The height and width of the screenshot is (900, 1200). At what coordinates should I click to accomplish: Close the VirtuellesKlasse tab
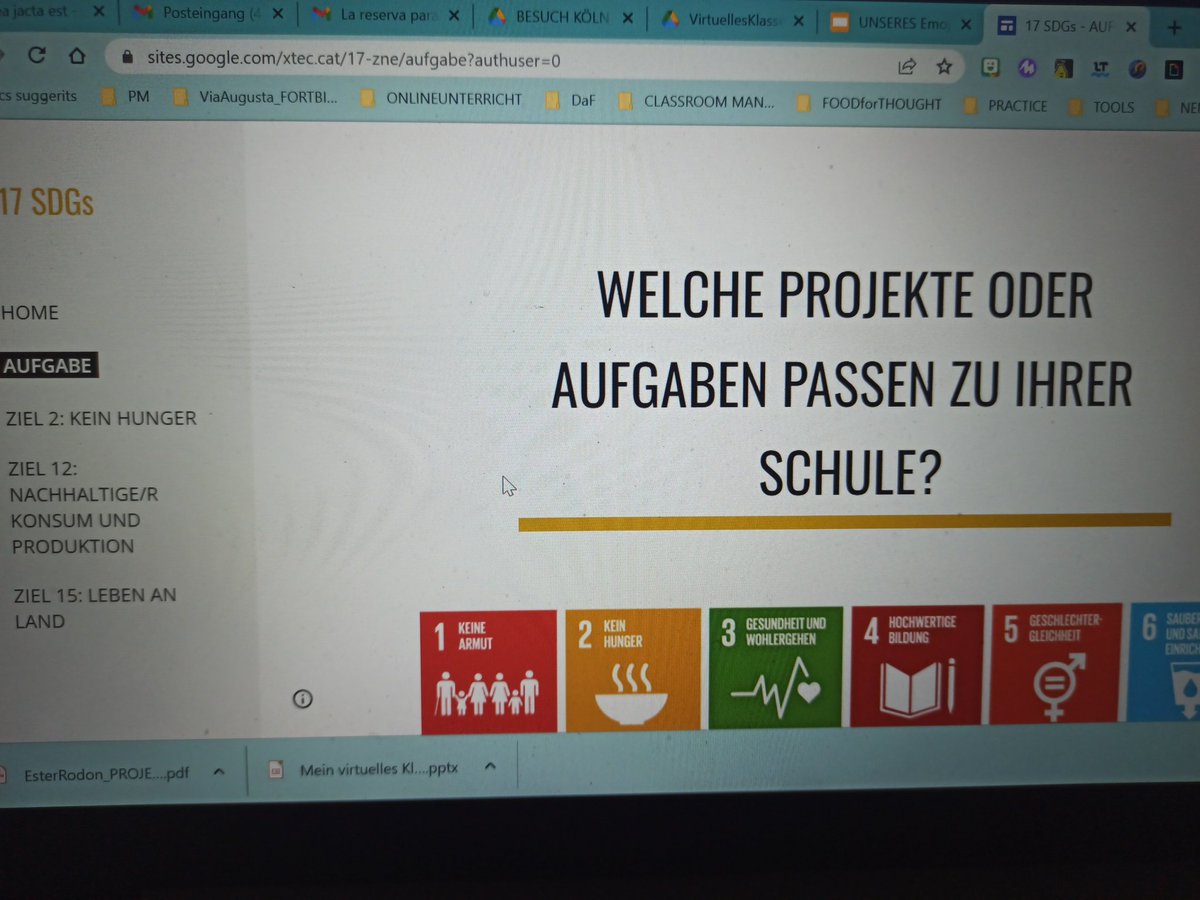pyautogui.click(x=800, y=19)
